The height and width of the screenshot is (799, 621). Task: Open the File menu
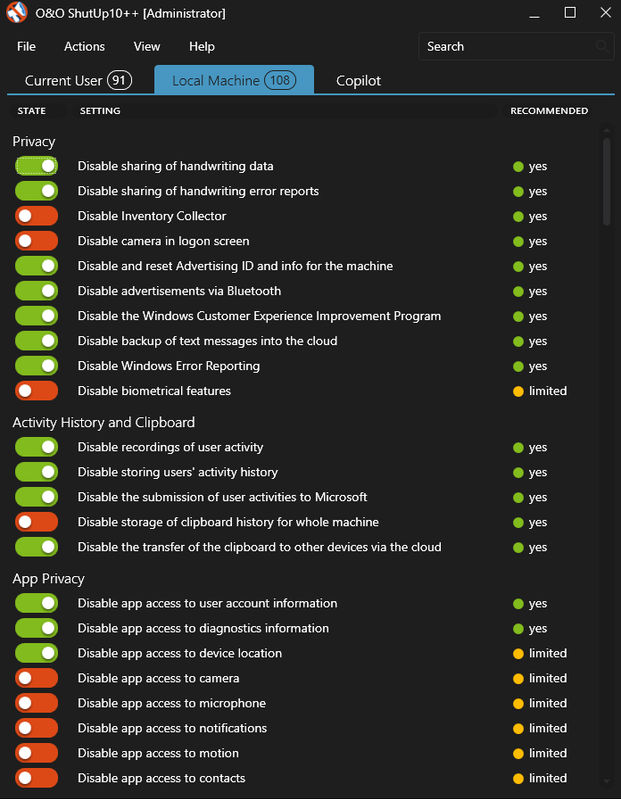(26, 46)
